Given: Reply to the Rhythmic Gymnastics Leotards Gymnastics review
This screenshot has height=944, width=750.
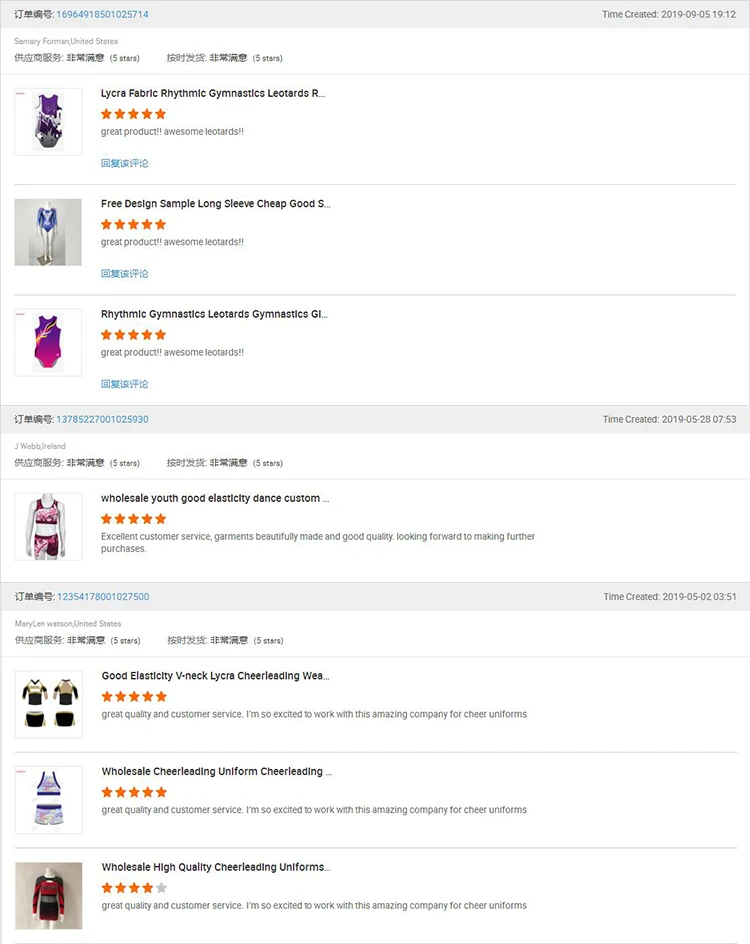Looking at the screenshot, I should pyautogui.click(x=125, y=384).
